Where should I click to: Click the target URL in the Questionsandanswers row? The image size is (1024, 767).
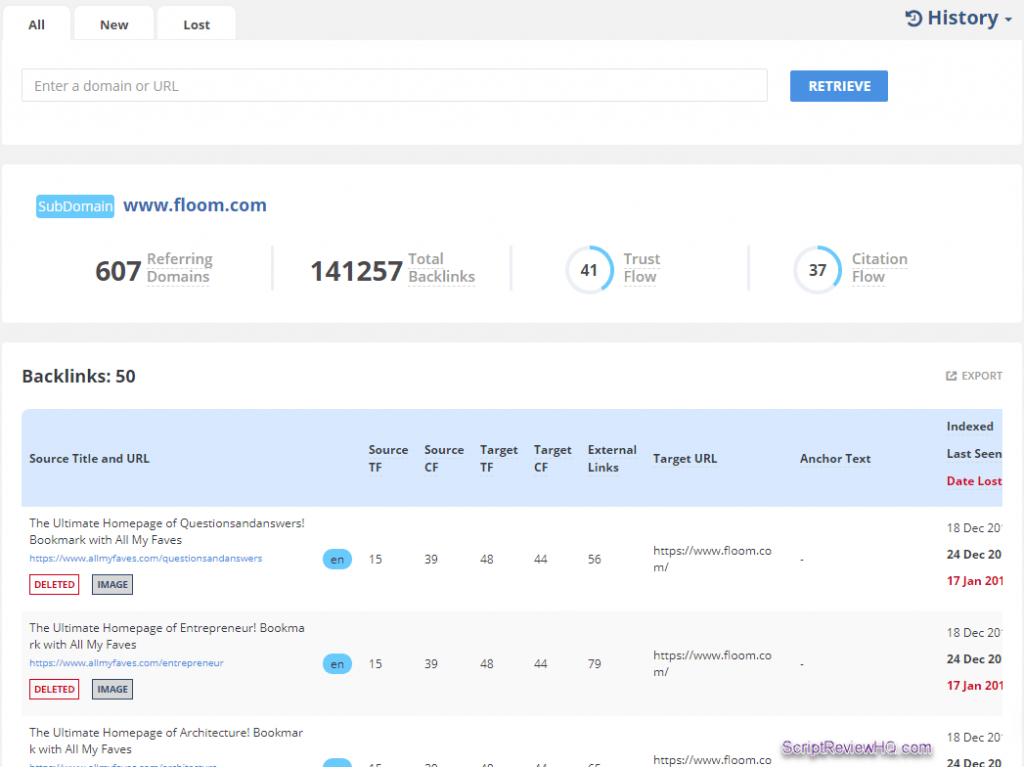pos(712,559)
